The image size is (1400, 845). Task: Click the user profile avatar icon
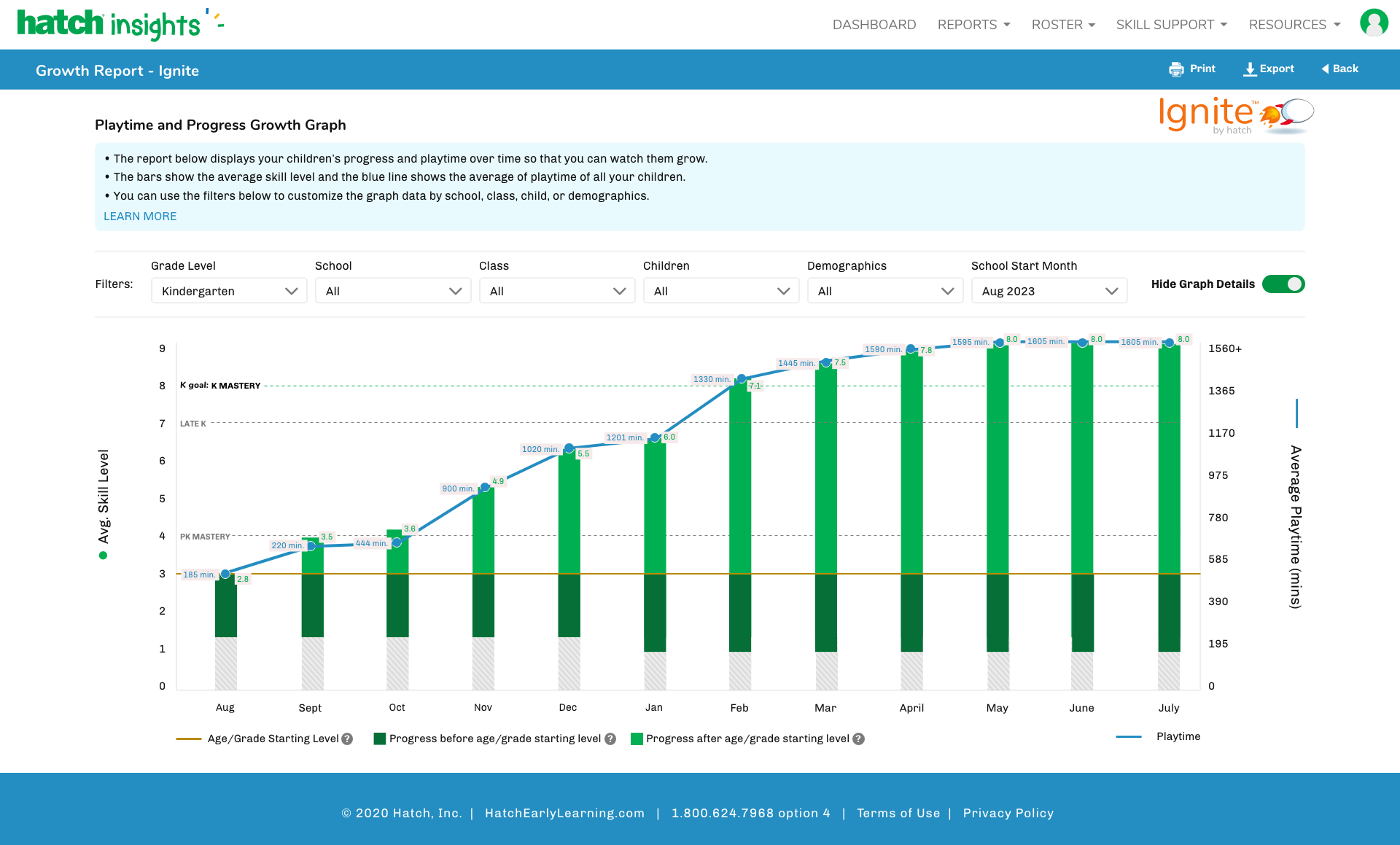[1374, 23]
